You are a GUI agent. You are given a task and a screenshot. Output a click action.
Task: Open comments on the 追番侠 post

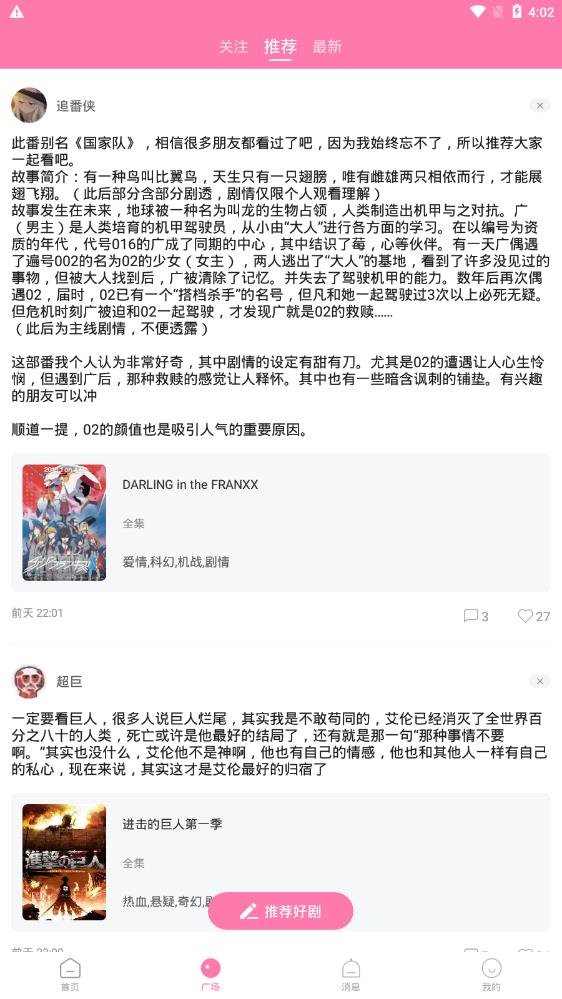pyautogui.click(x=470, y=615)
